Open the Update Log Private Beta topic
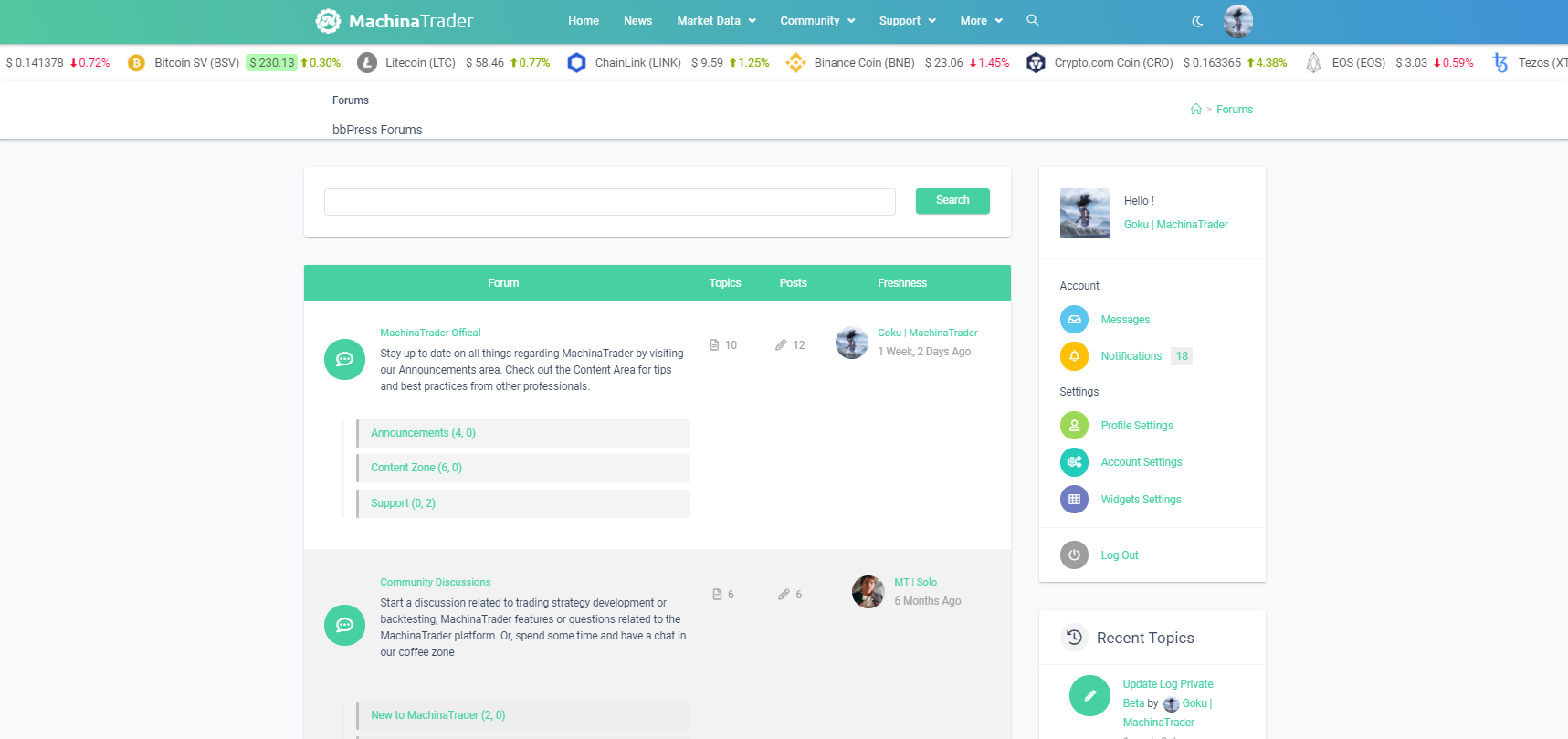 tap(1168, 693)
